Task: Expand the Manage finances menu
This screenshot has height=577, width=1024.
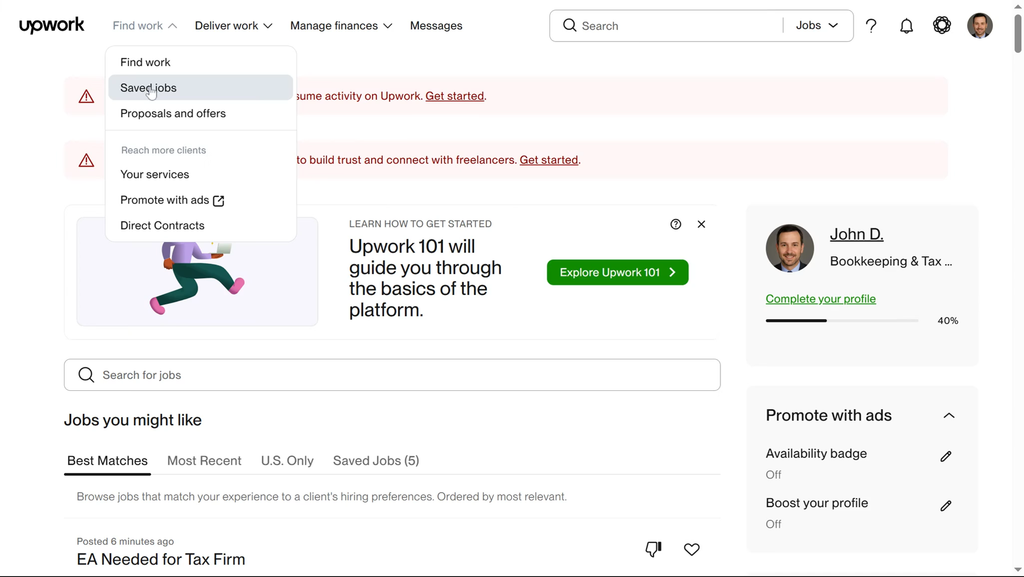Action: tap(341, 26)
